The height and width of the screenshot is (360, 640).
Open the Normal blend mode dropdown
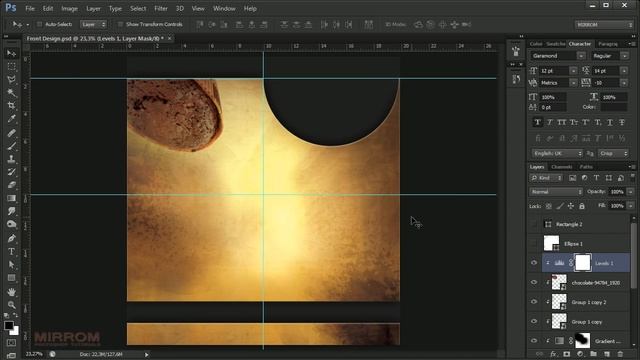coord(556,192)
